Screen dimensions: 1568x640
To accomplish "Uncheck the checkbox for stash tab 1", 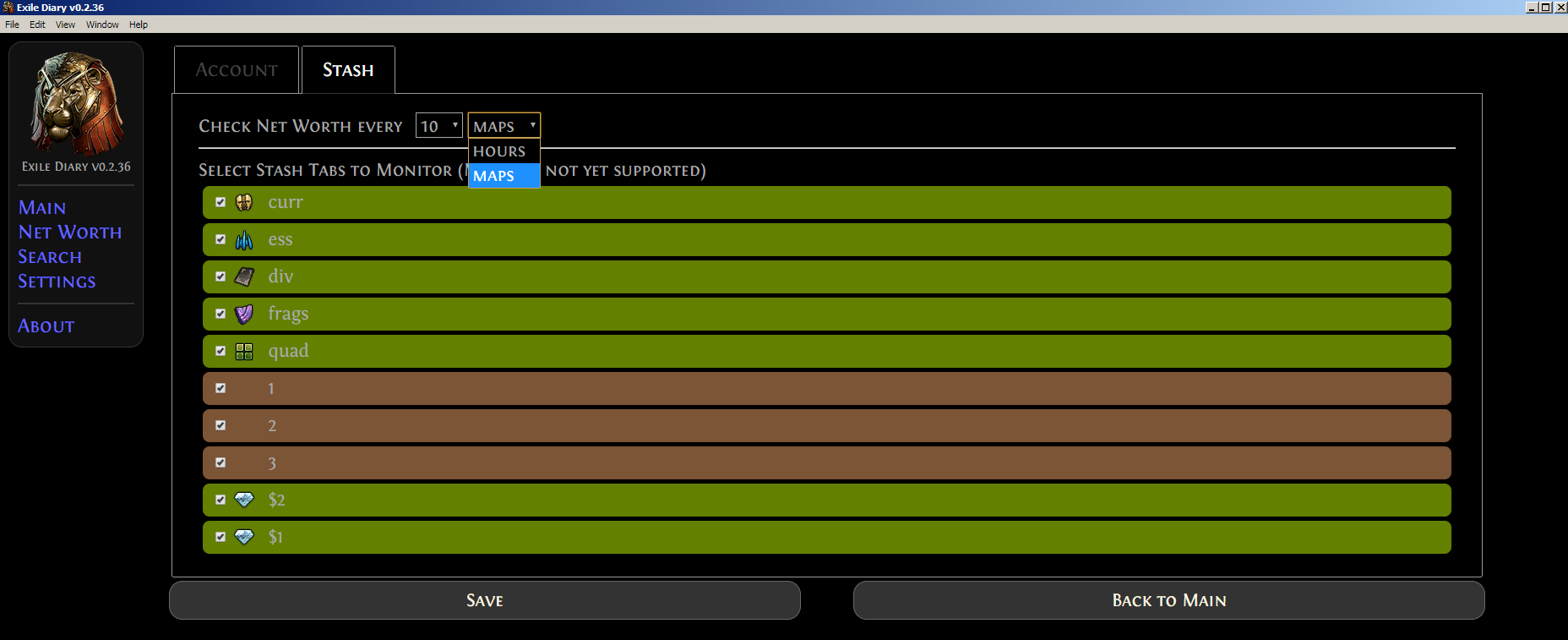I will click(x=220, y=388).
